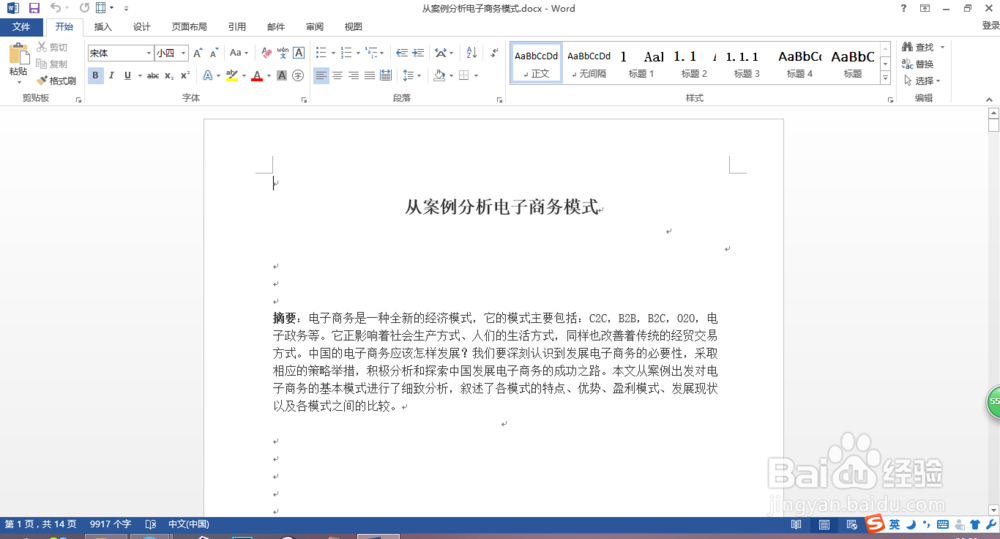The width and height of the screenshot is (1000, 539).
Task: Open the font size dropdown (小四)
Action: click(x=184, y=53)
